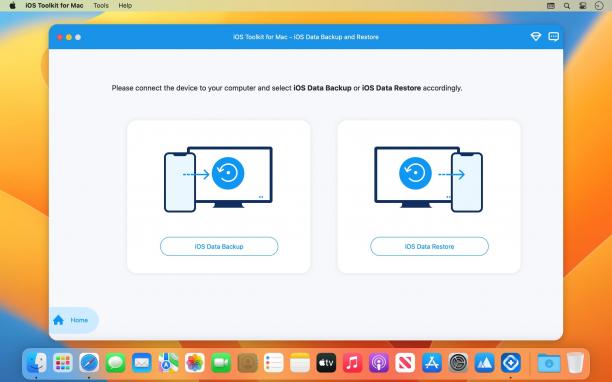Click the iOS Data Restore button
612x382 pixels.
tap(429, 247)
